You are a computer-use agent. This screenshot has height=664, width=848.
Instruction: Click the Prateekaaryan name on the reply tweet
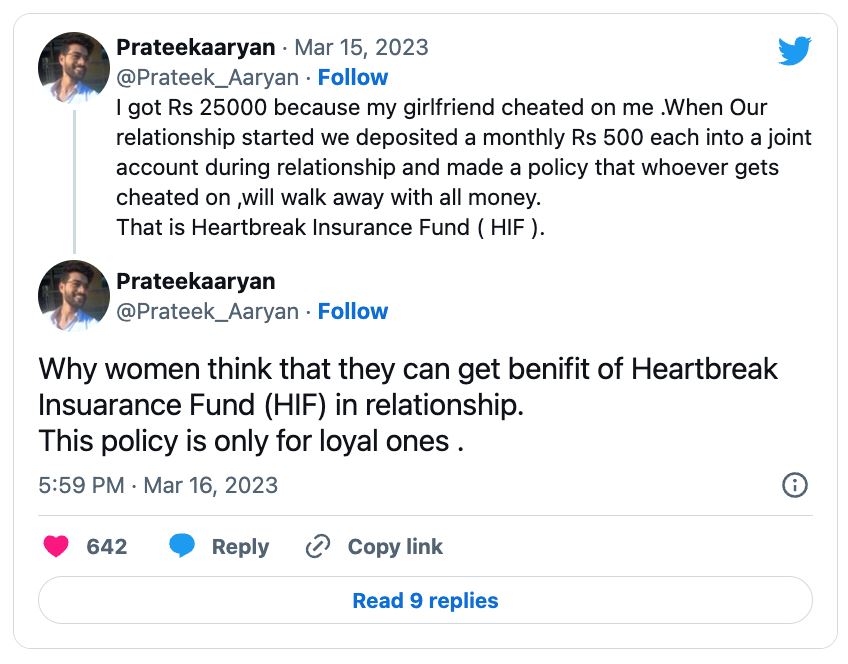pos(196,281)
